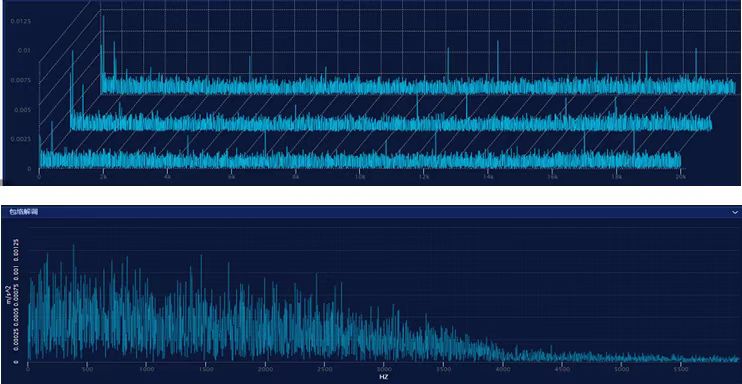Select the 1500 tick on envelope spectrum axis
This screenshot has height=384, width=742.
click(x=206, y=369)
